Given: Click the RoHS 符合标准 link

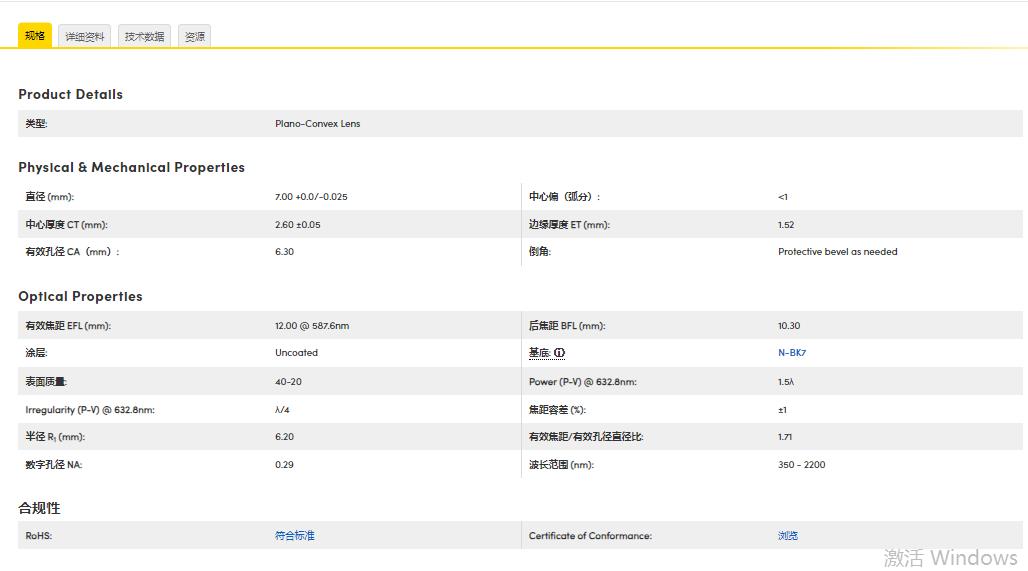Looking at the screenshot, I should (294, 536).
